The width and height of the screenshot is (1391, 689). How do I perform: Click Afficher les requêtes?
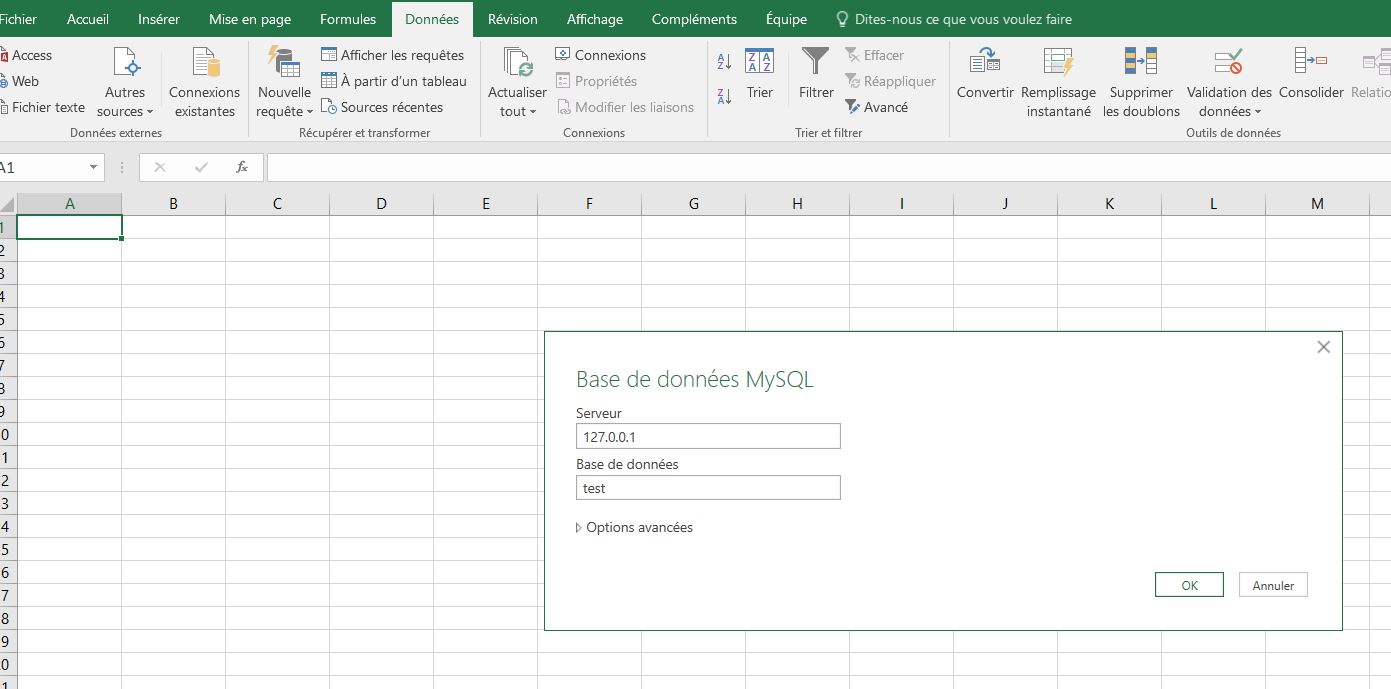click(x=392, y=55)
